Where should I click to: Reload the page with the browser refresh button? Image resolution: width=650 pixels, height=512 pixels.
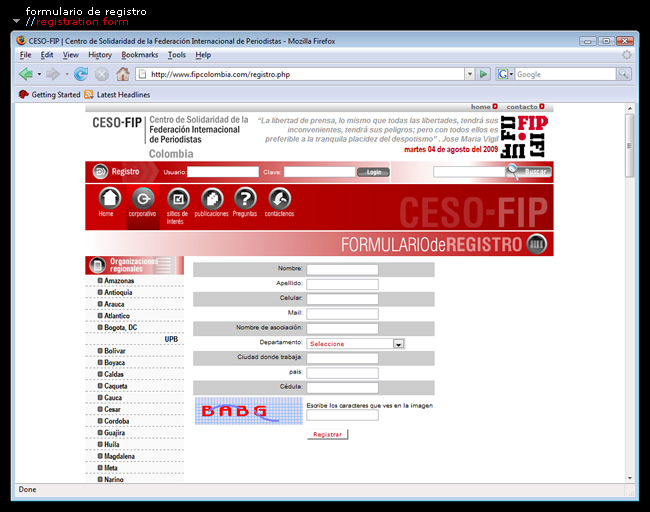coord(81,74)
